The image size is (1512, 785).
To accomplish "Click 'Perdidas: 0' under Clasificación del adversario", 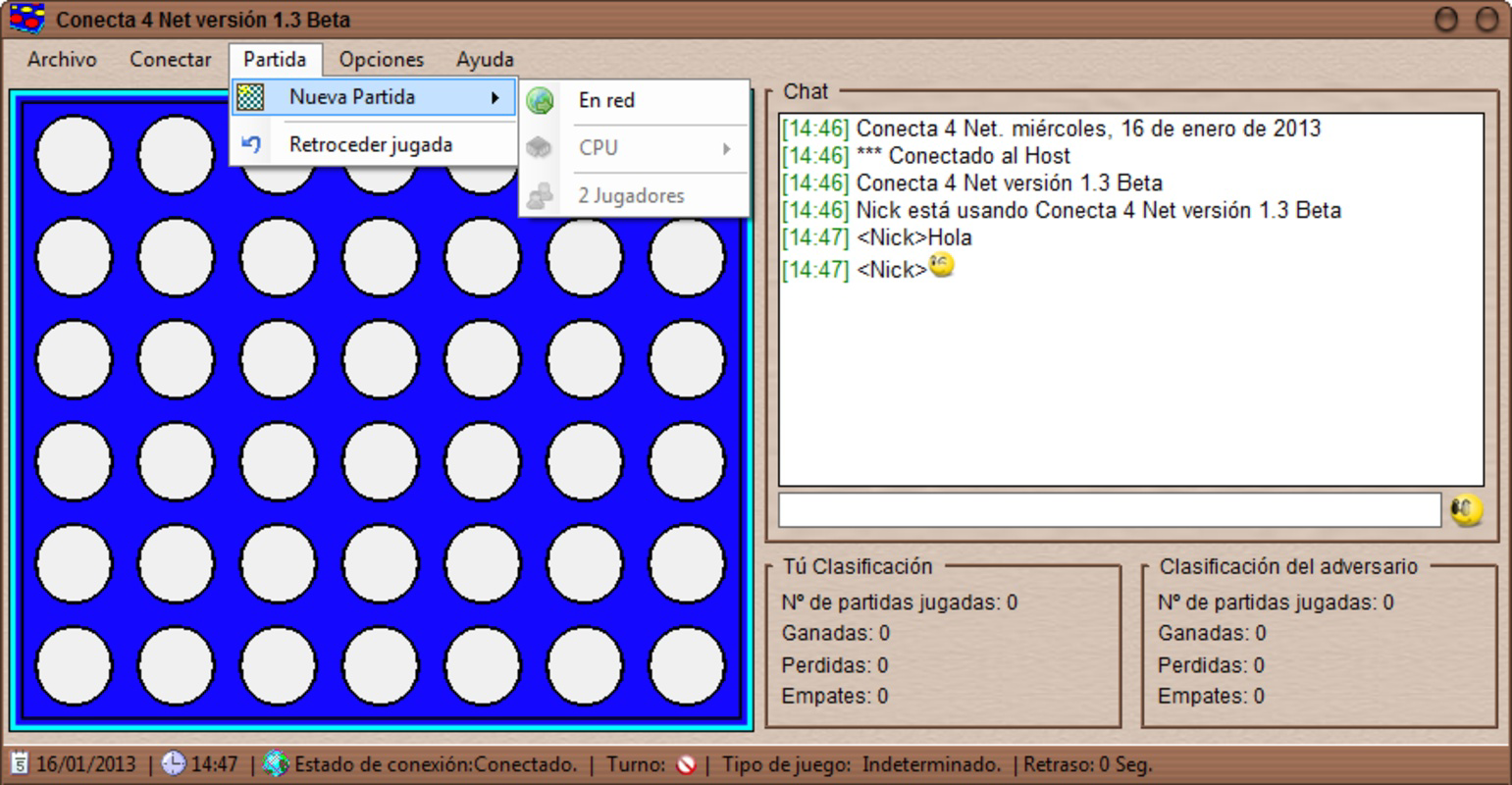I will pyautogui.click(x=1211, y=664).
